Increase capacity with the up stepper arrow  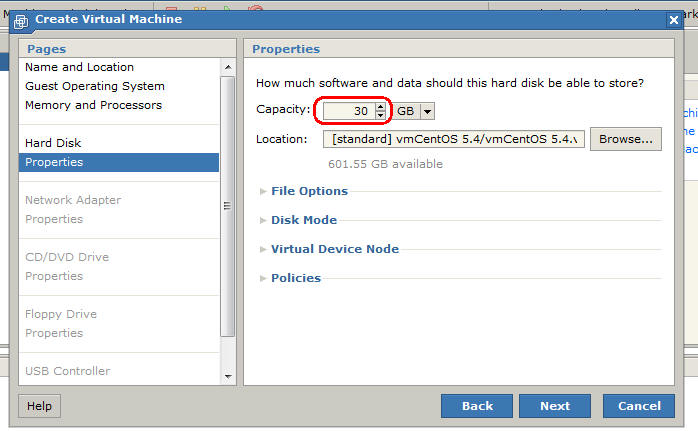pos(380,106)
